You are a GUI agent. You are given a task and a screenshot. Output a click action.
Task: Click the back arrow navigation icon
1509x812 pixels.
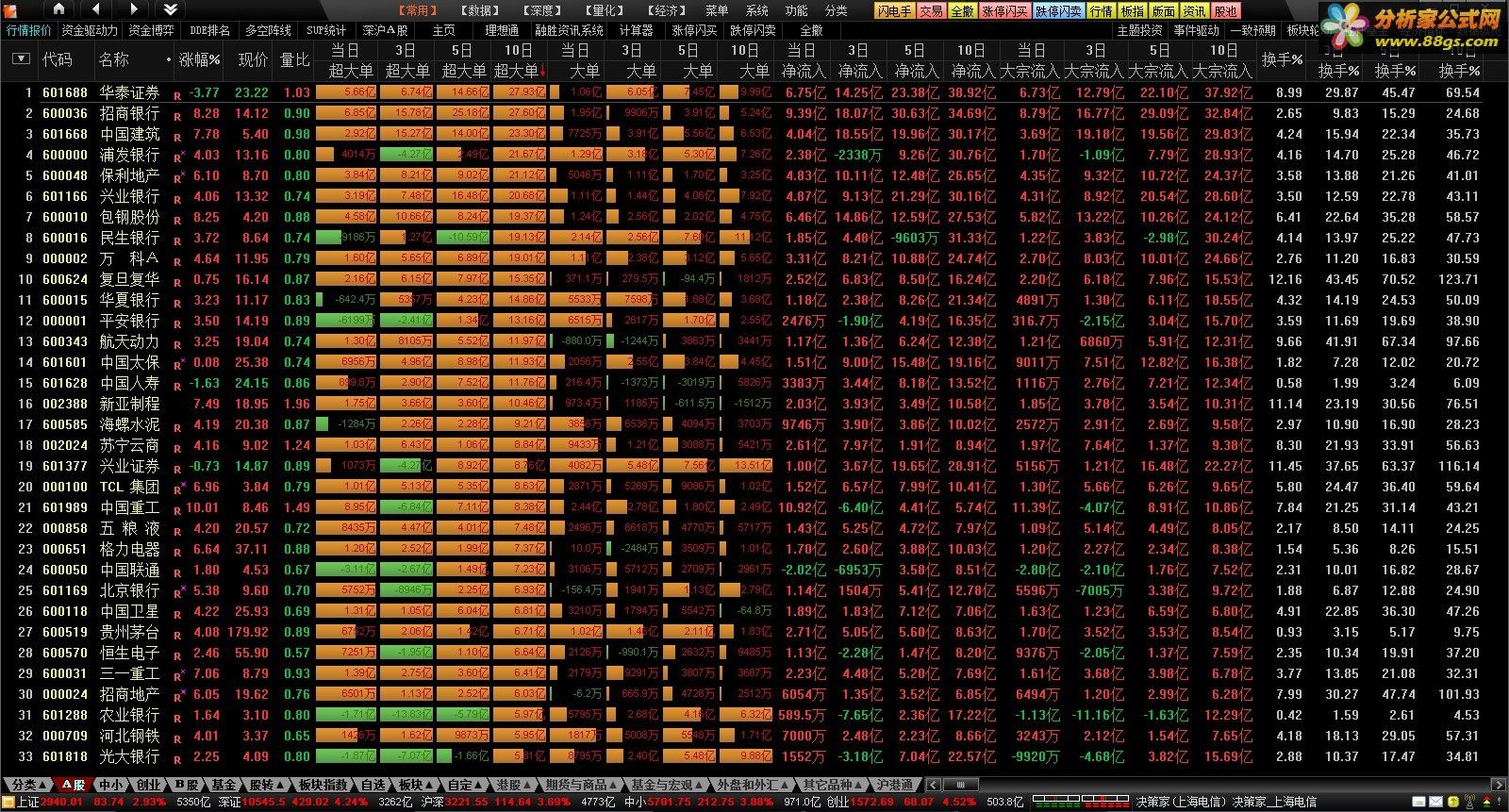click(x=96, y=9)
